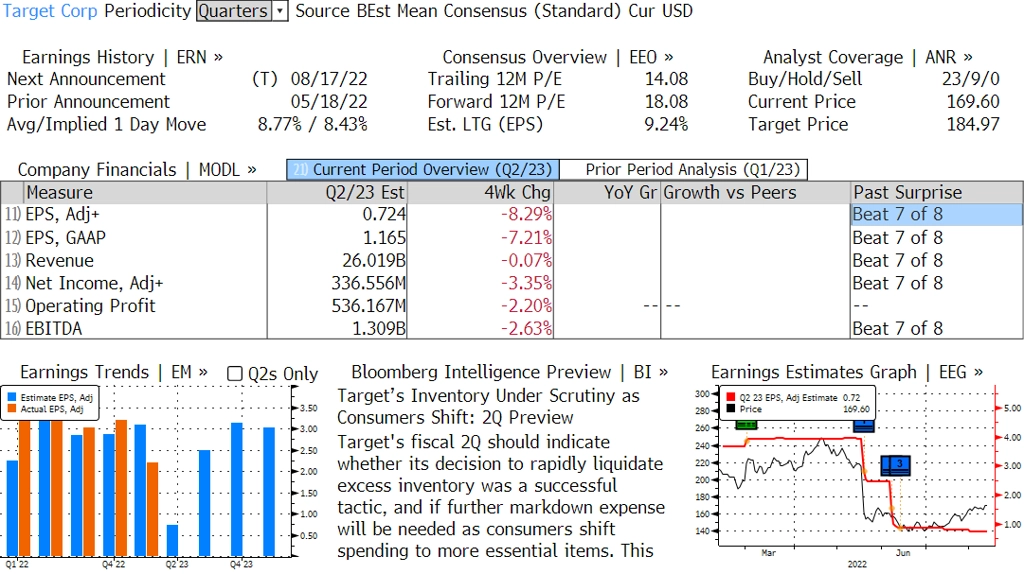
Task: Select the Operating Profit row
Action: [511, 306]
